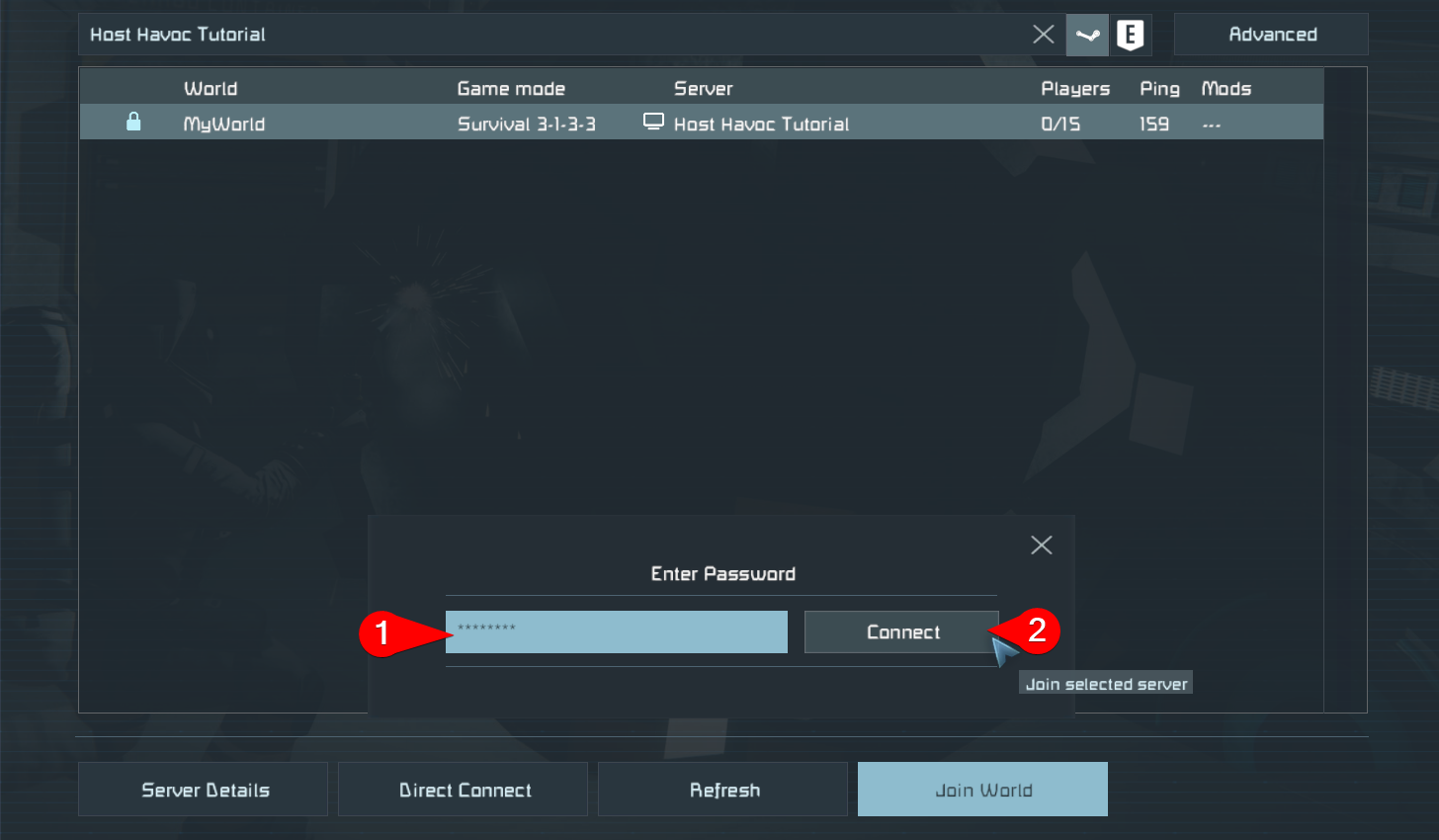The image size is (1439, 840).
Task: Click Join World button
Action: (983, 789)
